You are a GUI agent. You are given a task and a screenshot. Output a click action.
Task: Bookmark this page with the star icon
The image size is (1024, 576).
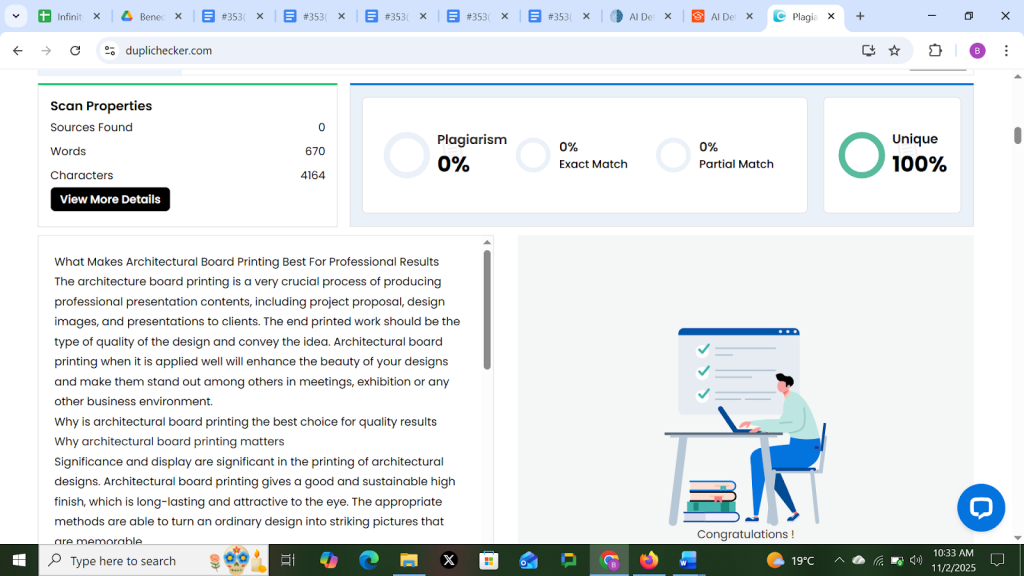tap(894, 51)
